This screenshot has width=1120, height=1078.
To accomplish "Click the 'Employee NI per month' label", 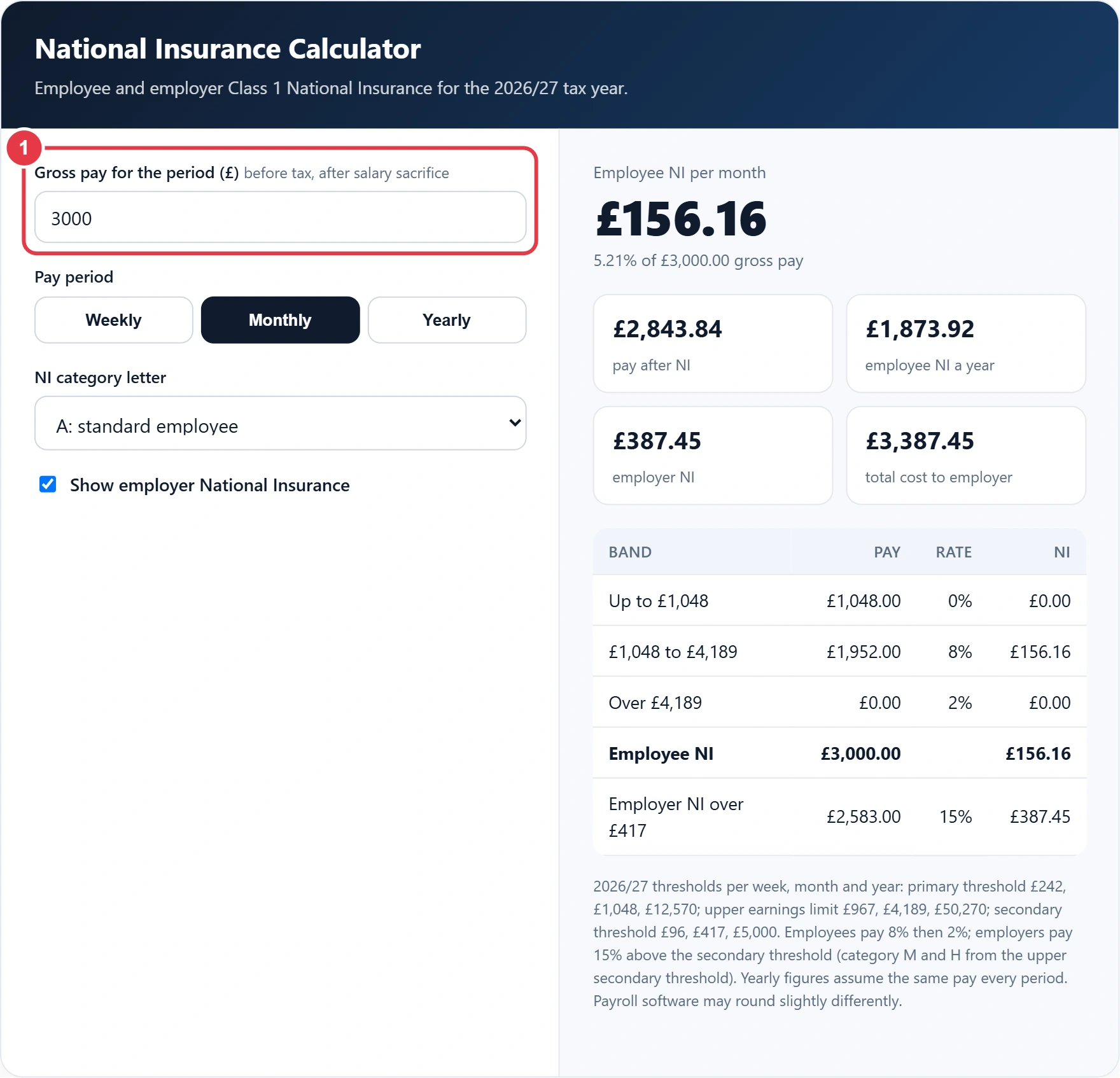I will pyautogui.click(x=680, y=172).
